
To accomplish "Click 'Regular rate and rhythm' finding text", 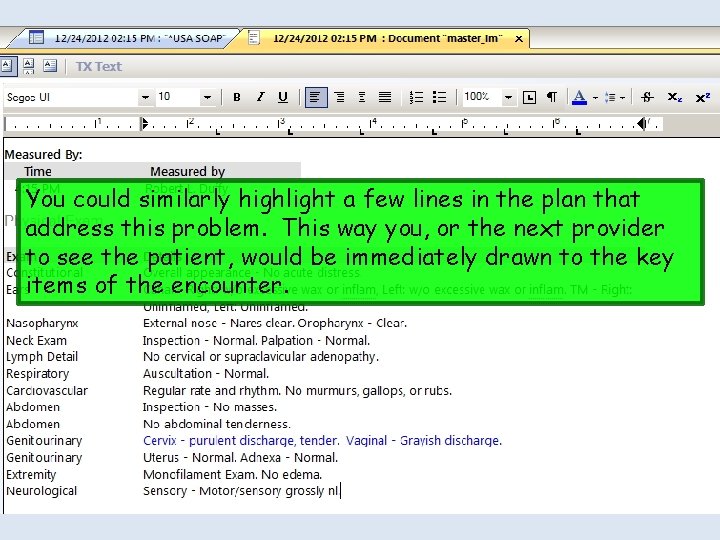I will click(x=212, y=391).
